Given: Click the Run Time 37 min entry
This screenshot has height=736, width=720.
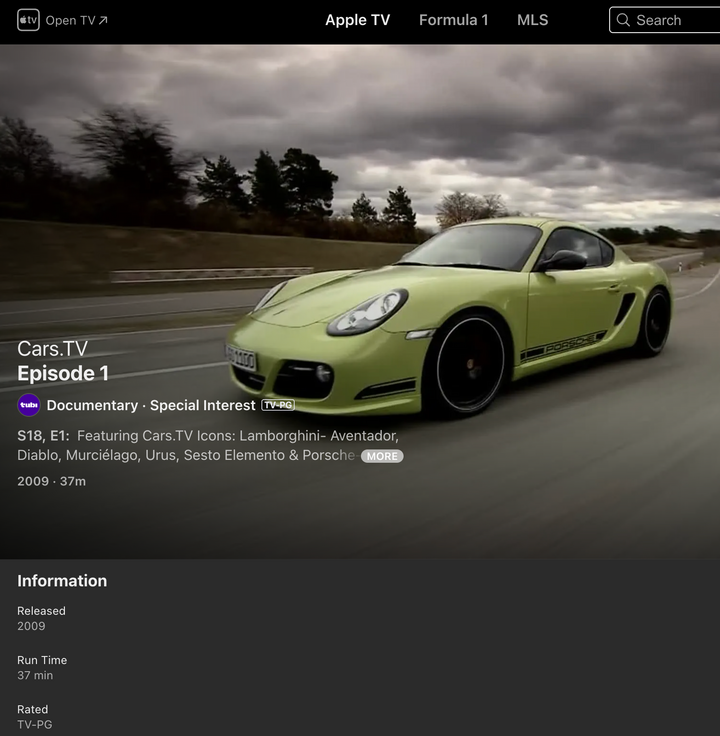Looking at the screenshot, I should (x=42, y=668).
